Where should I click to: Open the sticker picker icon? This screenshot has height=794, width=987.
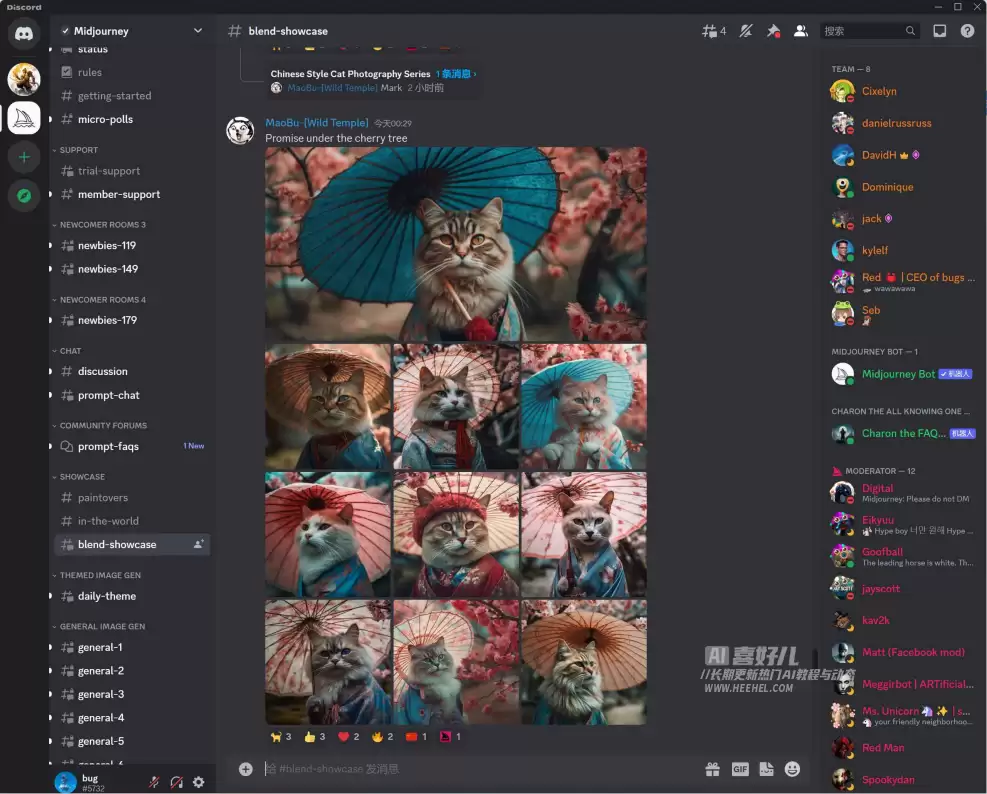766,769
